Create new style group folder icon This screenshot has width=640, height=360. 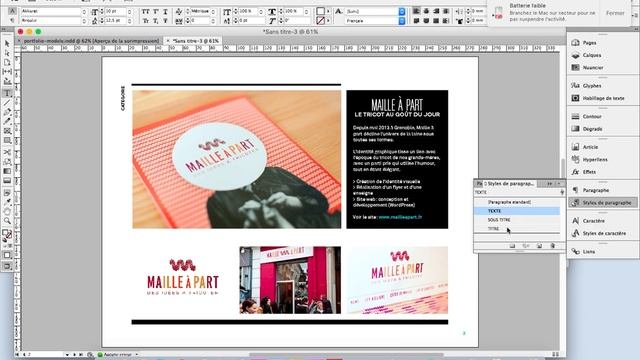(x=512, y=246)
